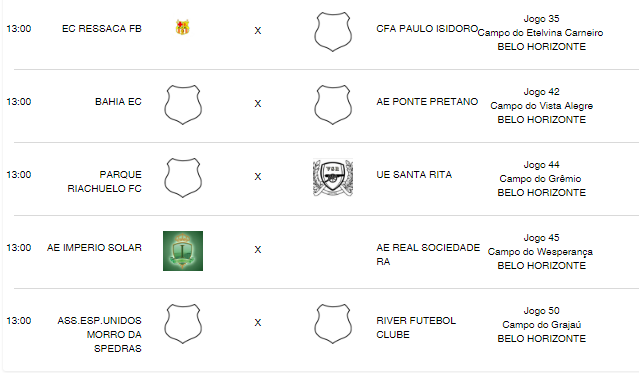Click the River Futebol Clube shield placeholder

coord(333,324)
